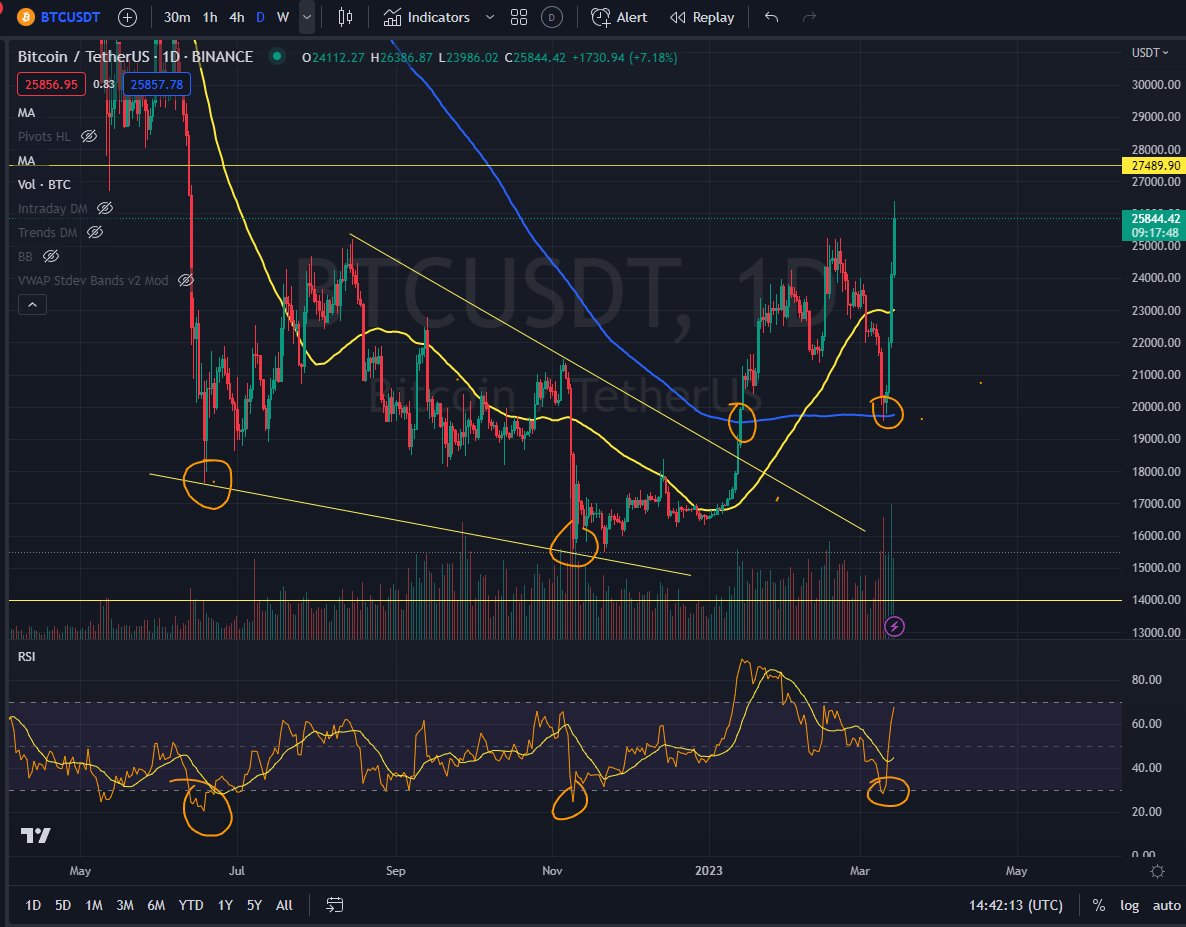Click the red sell price 25856.95
Viewport: 1186px width, 927px height.
point(51,84)
